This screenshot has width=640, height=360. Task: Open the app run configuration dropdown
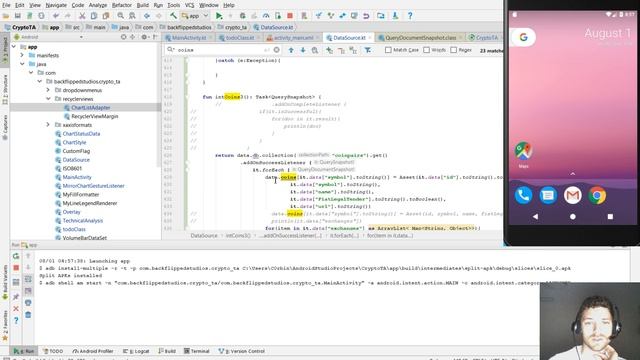click(195, 16)
